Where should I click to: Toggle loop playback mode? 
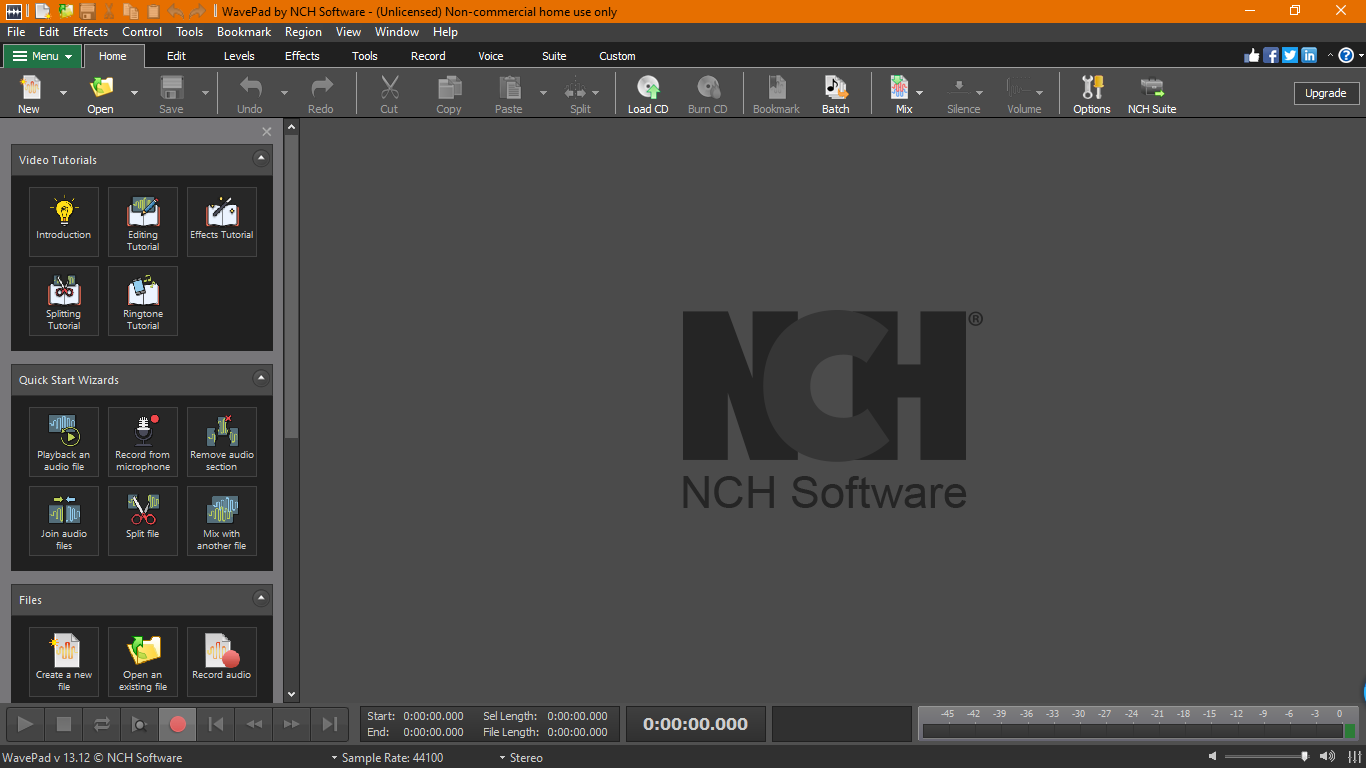click(x=102, y=724)
